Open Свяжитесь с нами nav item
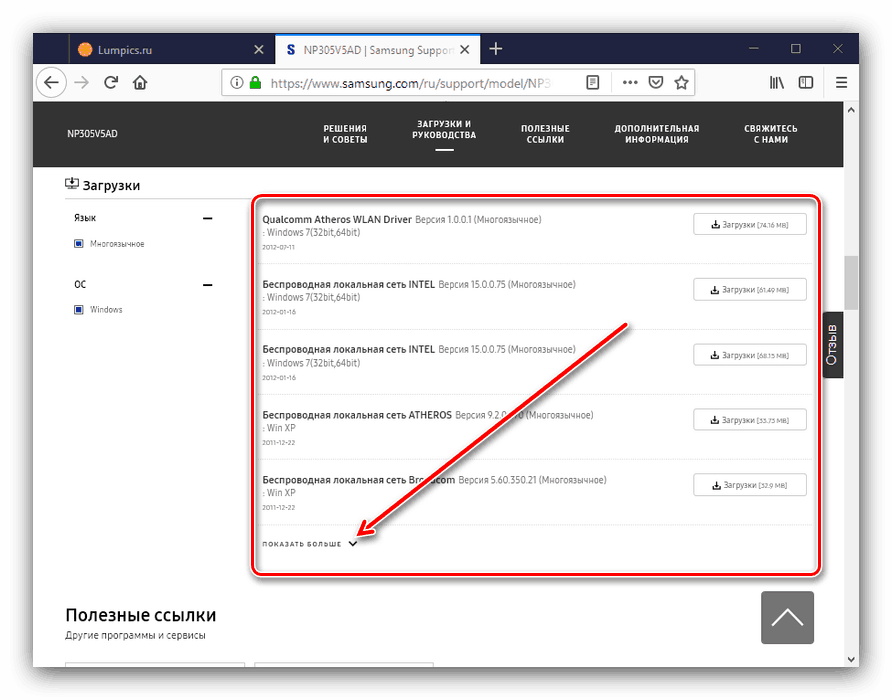The width and height of the screenshot is (892, 700). point(771,134)
